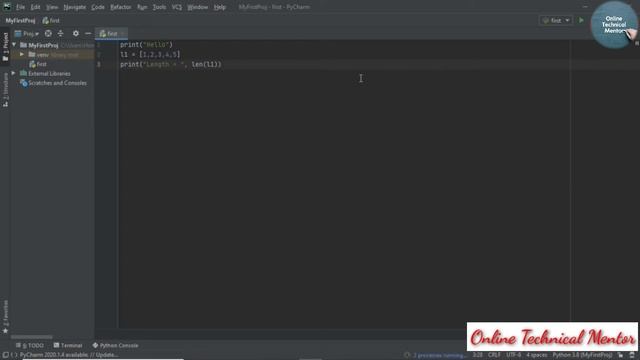The width and height of the screenshot is (640, 360).
Task: Select Scratches and Consoles item
Action: pyautogui.click(x=53, y=83)
